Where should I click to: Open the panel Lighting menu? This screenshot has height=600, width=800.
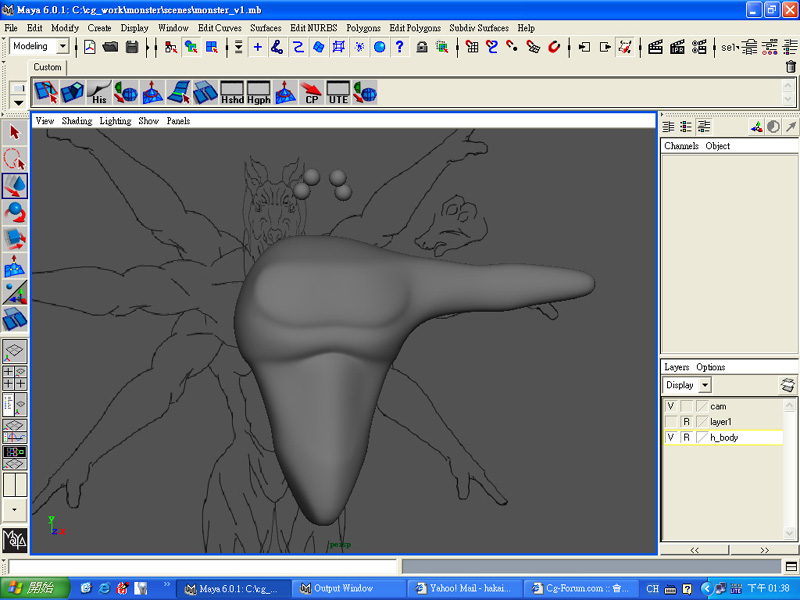[x=115, y=121]
